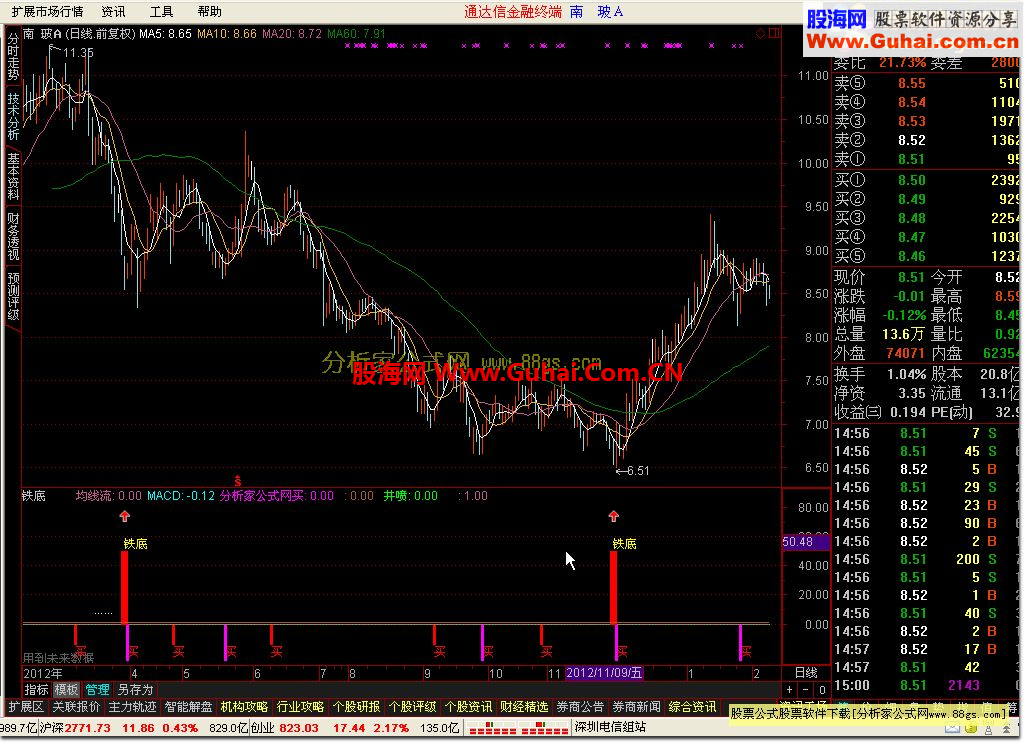Open 财务透视 side tab
1025x743 pixels.
(13, 236)
